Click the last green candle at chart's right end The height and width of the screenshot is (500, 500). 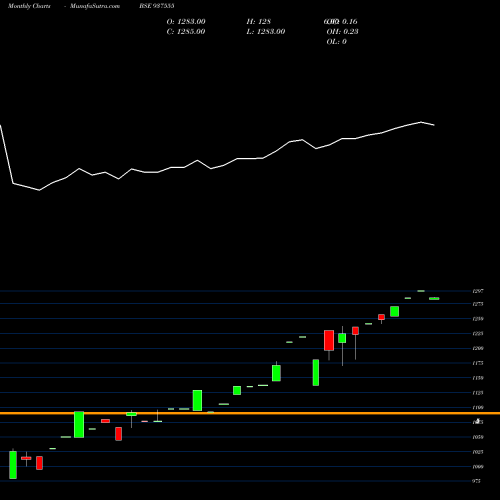(x=434, y=299)
